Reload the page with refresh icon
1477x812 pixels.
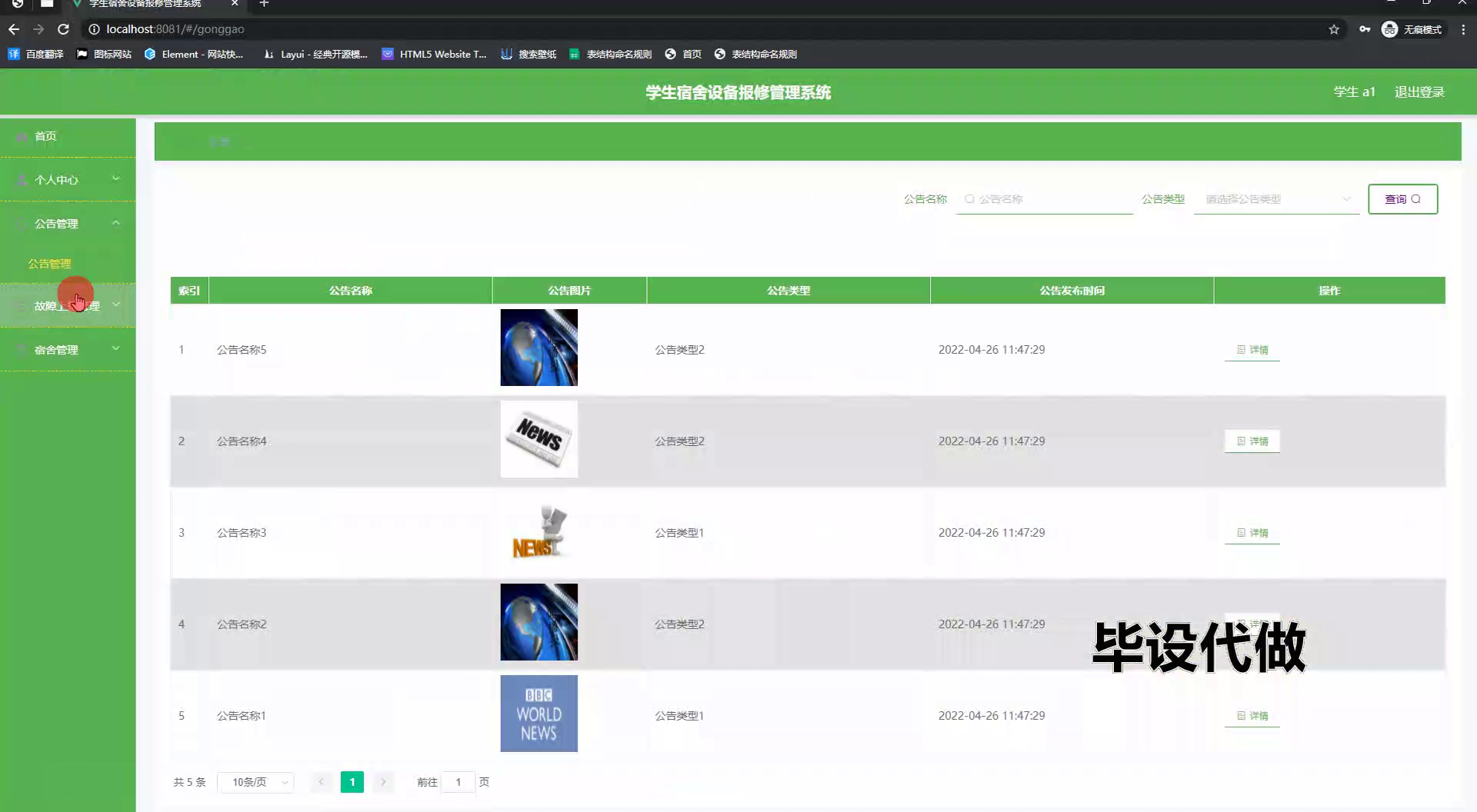tap(64, 29)
